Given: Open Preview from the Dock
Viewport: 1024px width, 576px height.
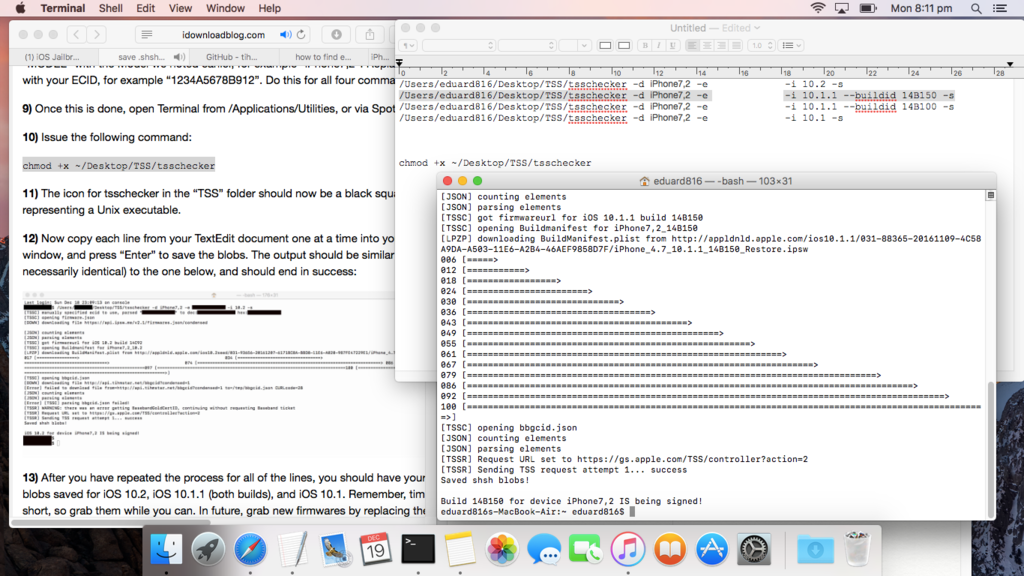Looking at the screenshot, I should click(x=334, y=549).
